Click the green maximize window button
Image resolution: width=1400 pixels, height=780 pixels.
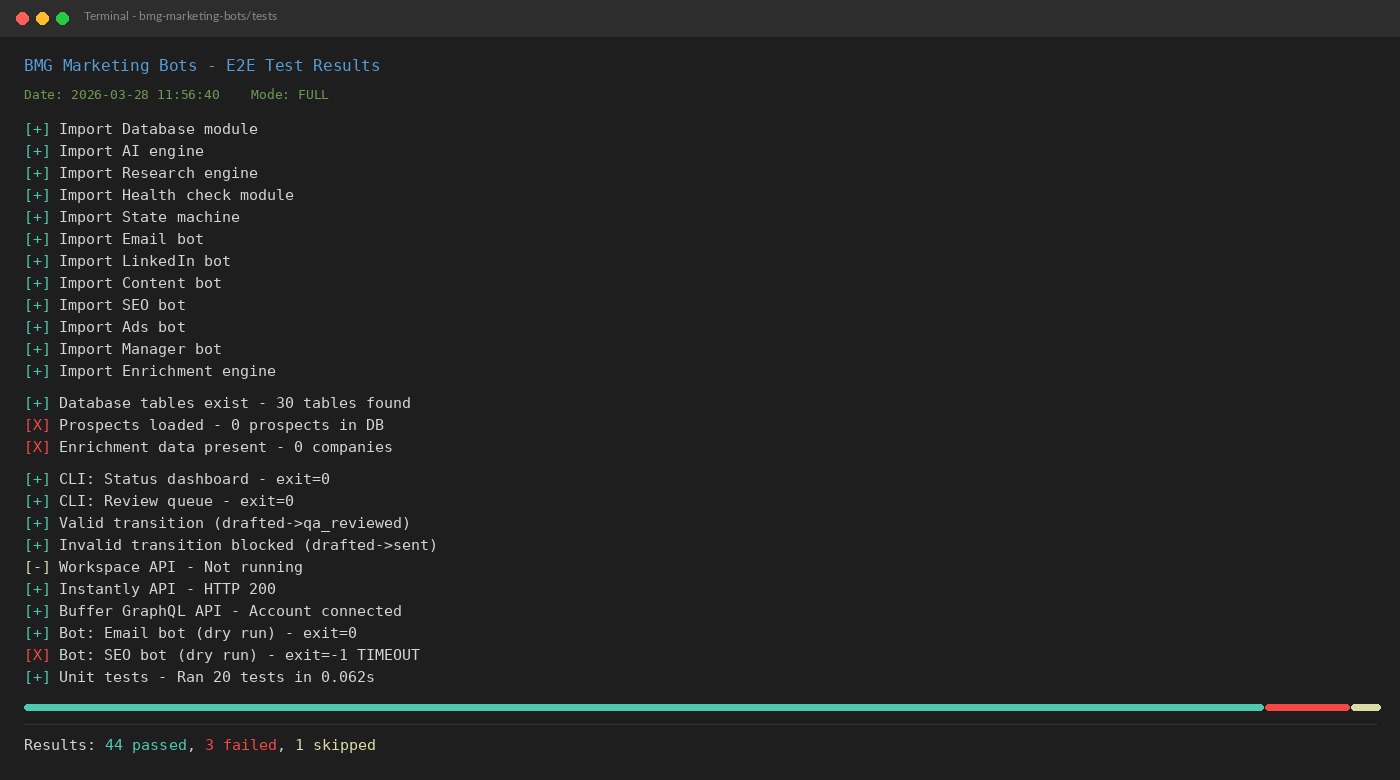[62, 18]
